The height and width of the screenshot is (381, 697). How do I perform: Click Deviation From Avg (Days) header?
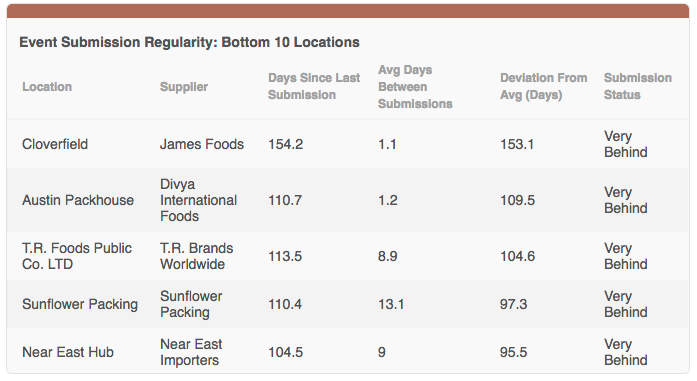point(544,86)
